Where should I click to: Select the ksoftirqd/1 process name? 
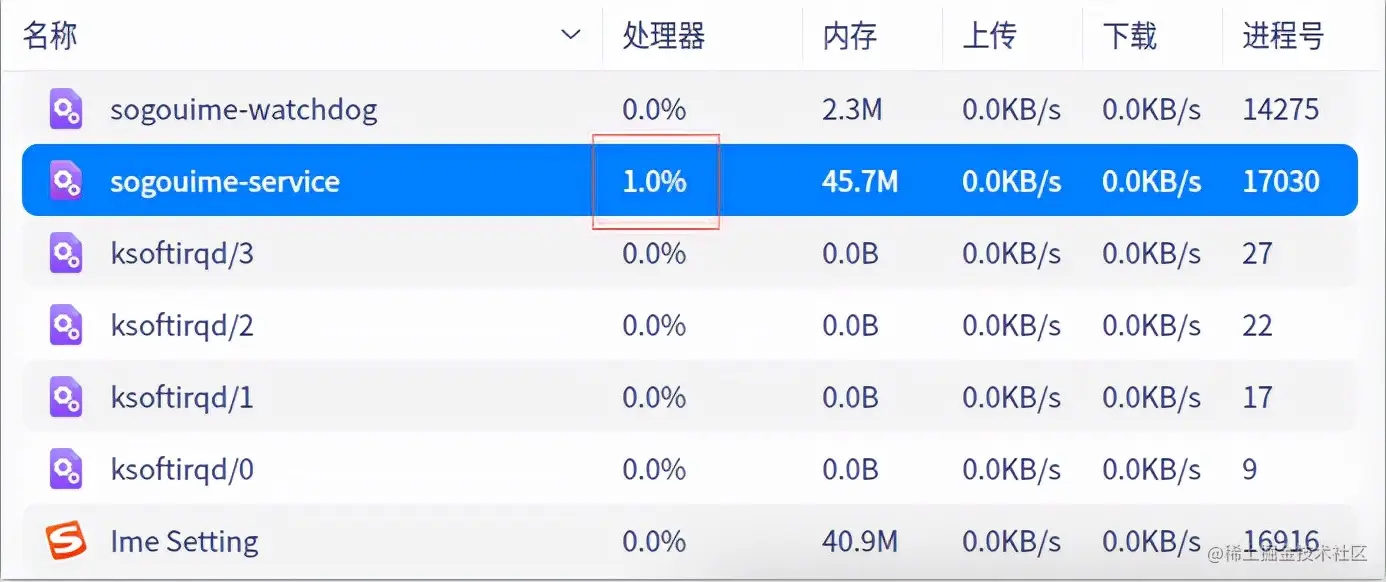click(x=182, y=398)
